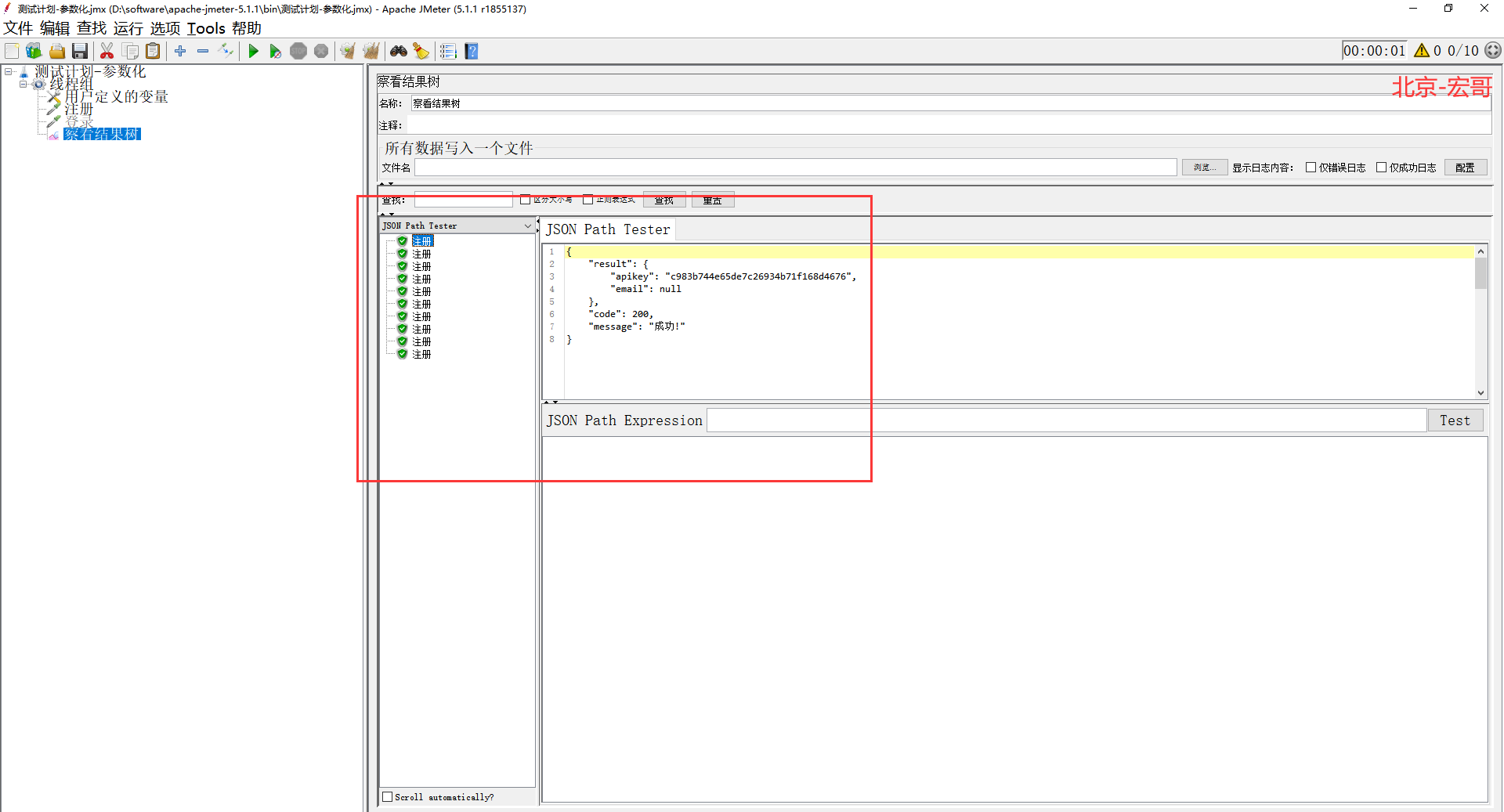Enable the 仅错误日志 checkbox

1311,168
